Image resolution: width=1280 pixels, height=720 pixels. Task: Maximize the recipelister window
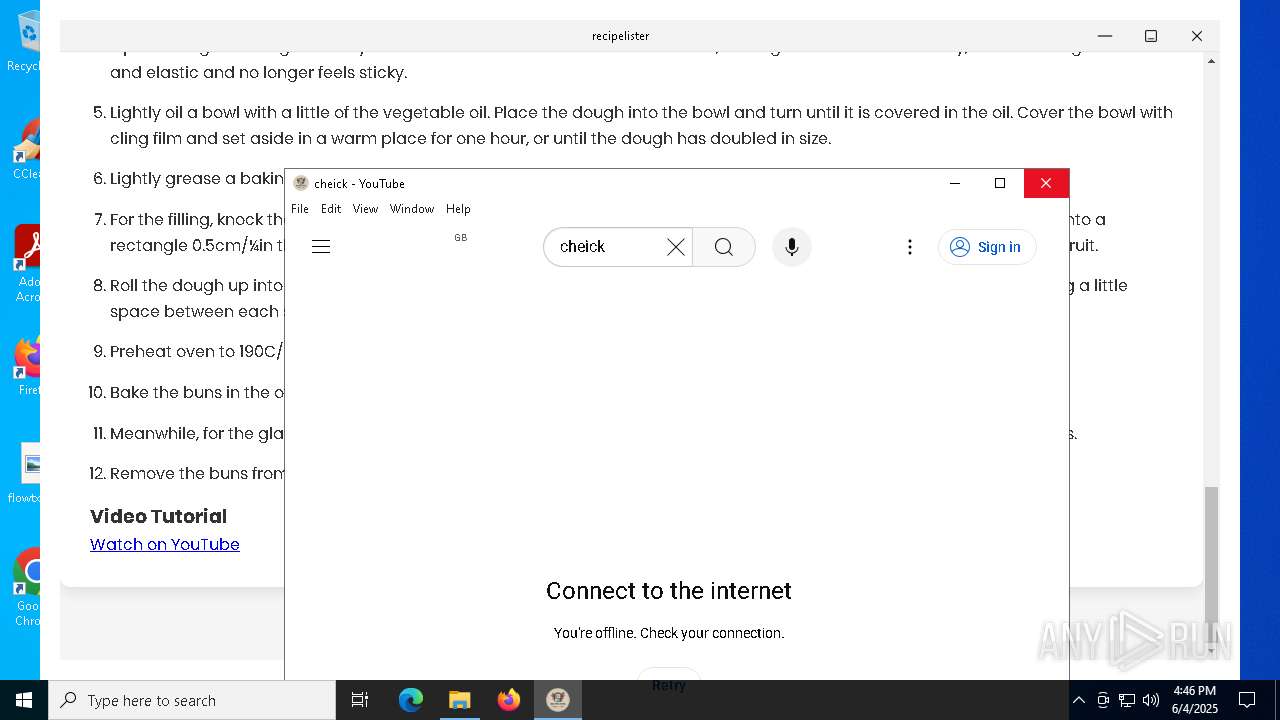click(1151, 36)
